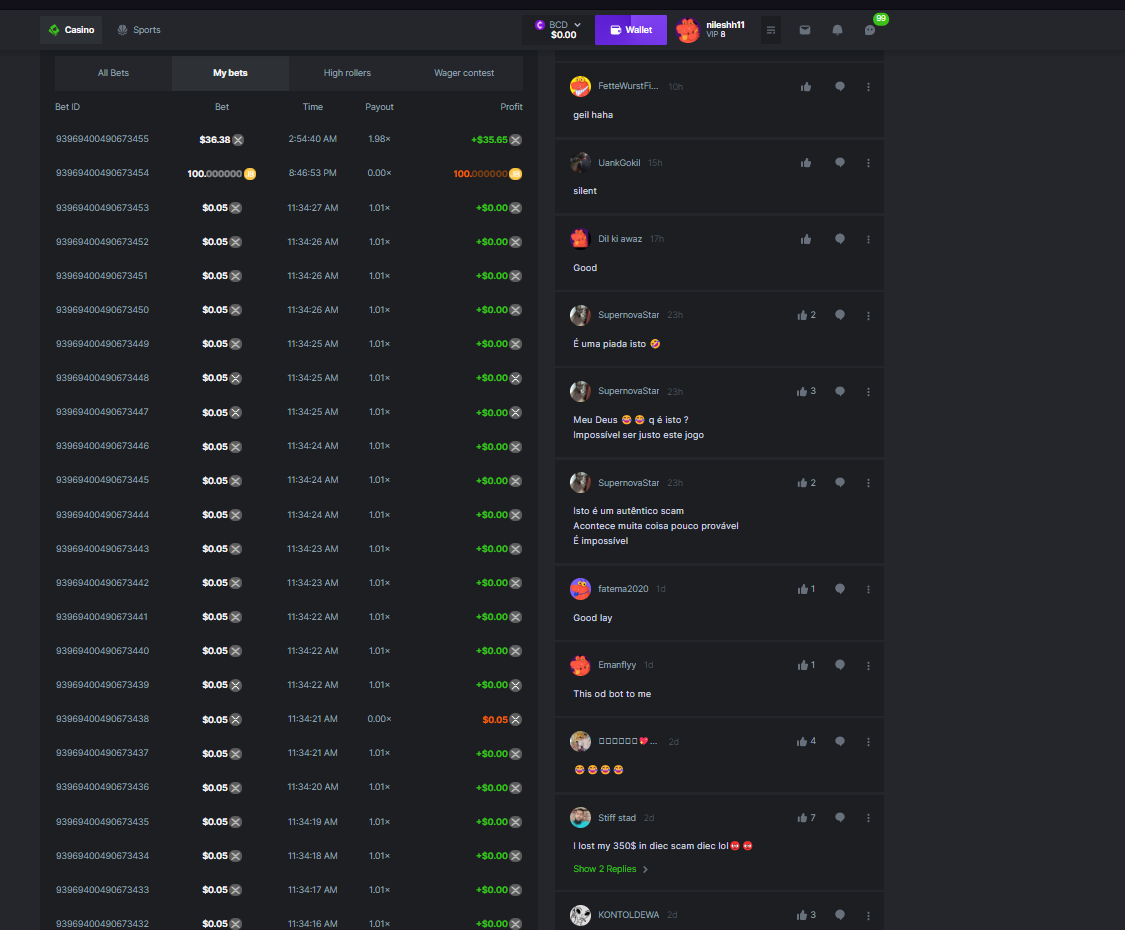Open chat icon with 99 badge

click(x=870, y=30)
